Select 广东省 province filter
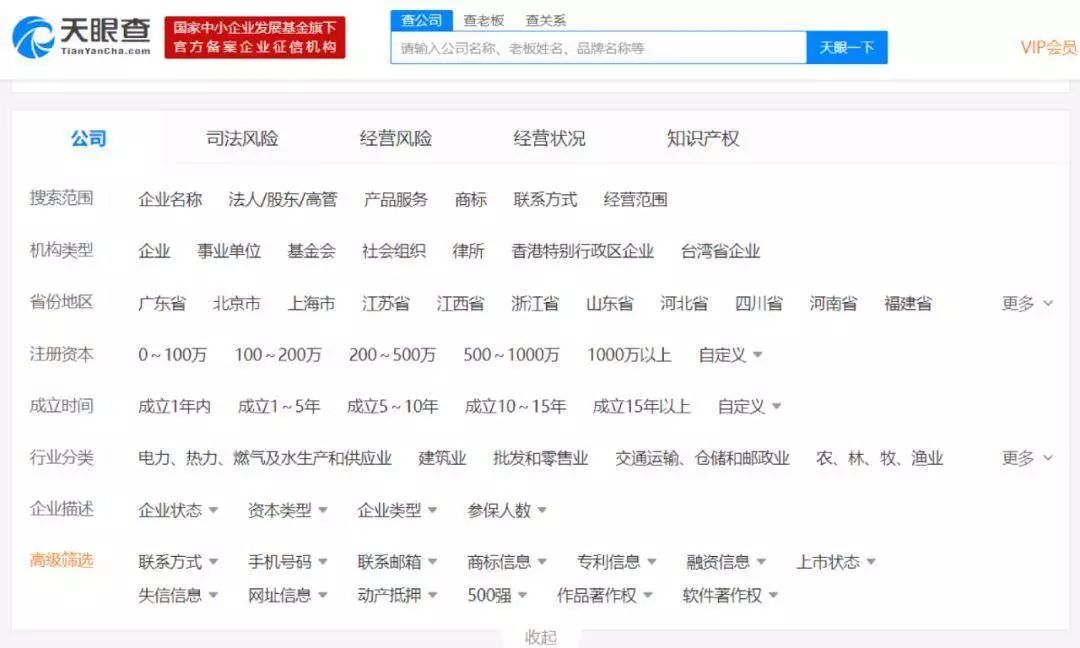 coord(162,303)
